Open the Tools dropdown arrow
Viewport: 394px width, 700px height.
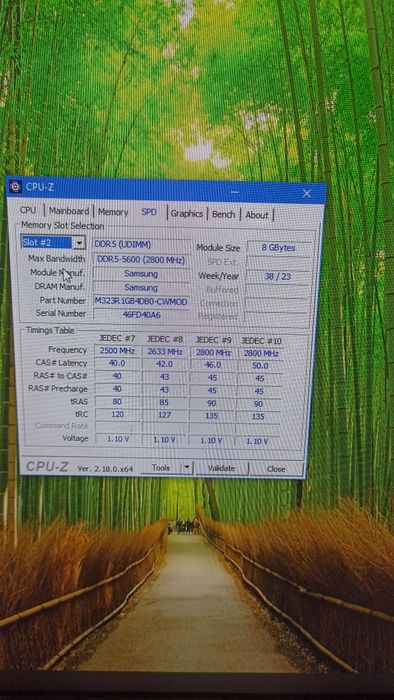(x=187, y=468)
